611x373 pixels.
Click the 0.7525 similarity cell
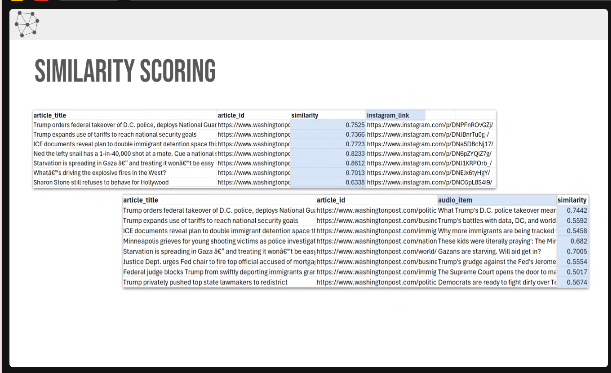pyautogui.click(x=328, y=125)
